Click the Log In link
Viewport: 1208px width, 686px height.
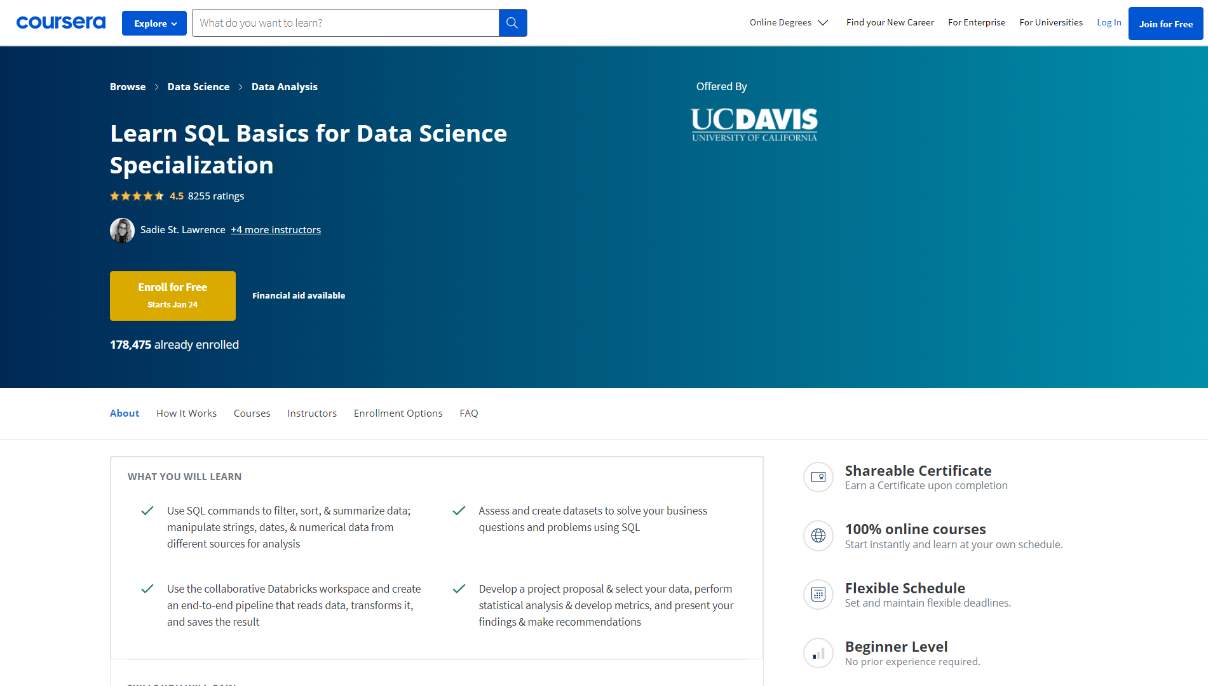1109,22
